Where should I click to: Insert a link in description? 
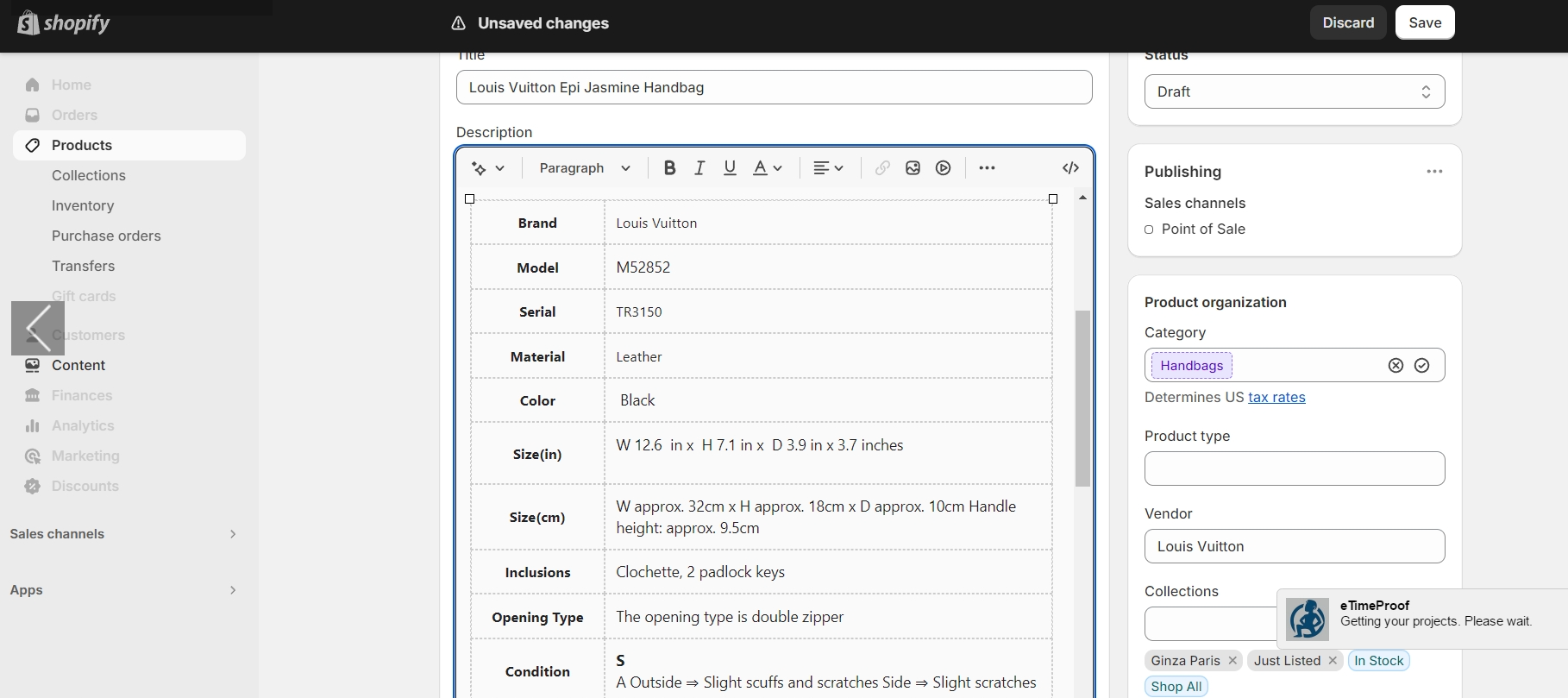coord(882,168)
